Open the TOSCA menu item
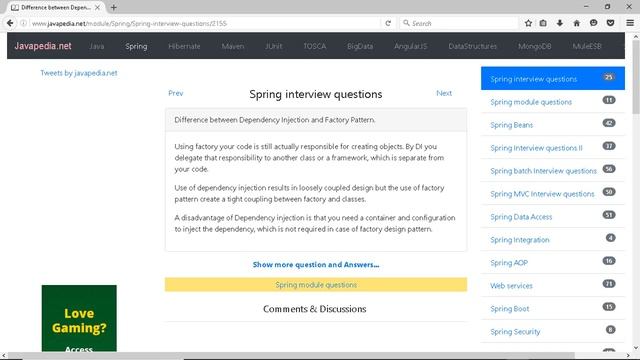The image size is (640, 360). [315, 46]
